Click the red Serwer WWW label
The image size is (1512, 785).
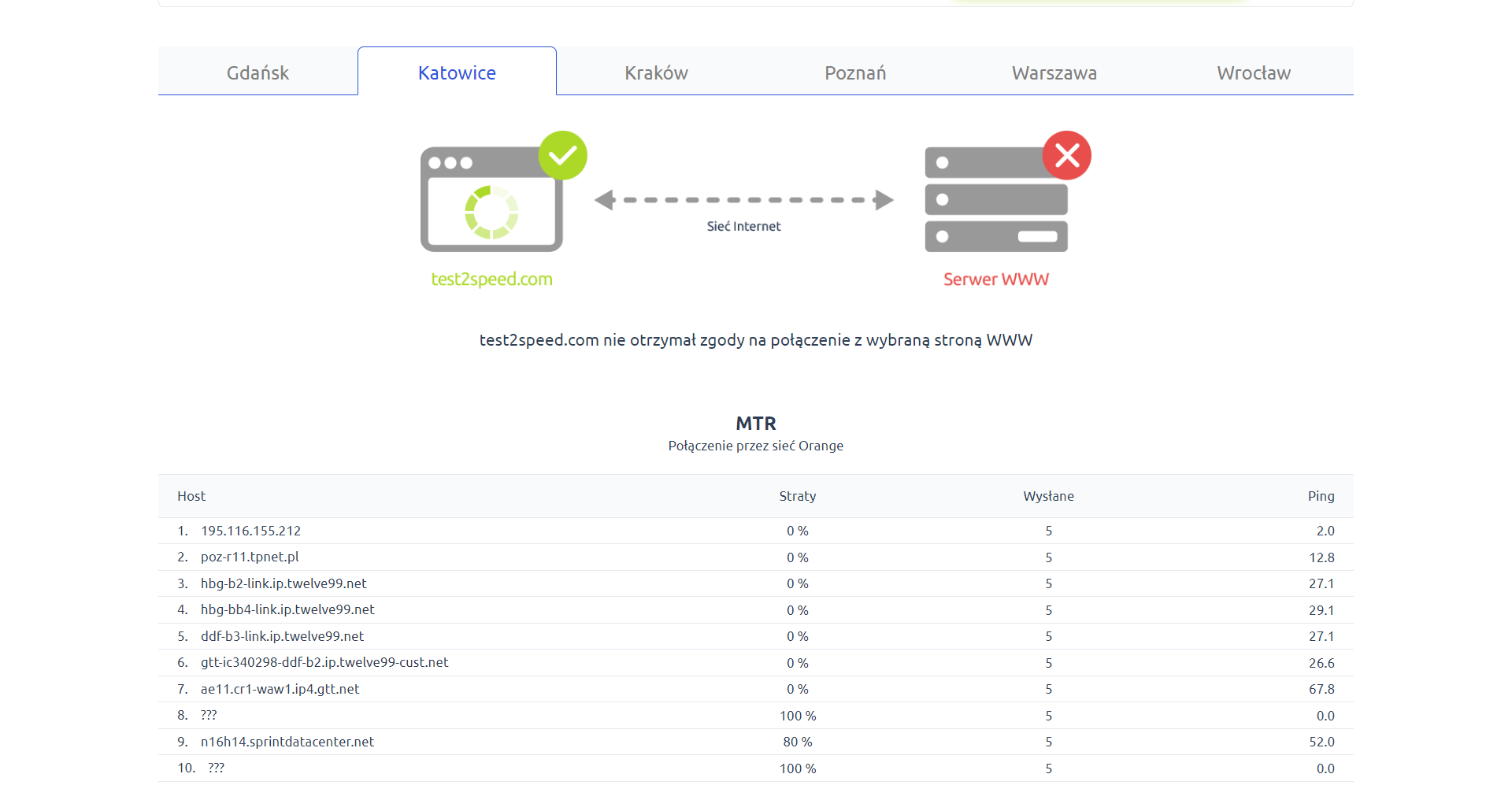pos(995,280)
